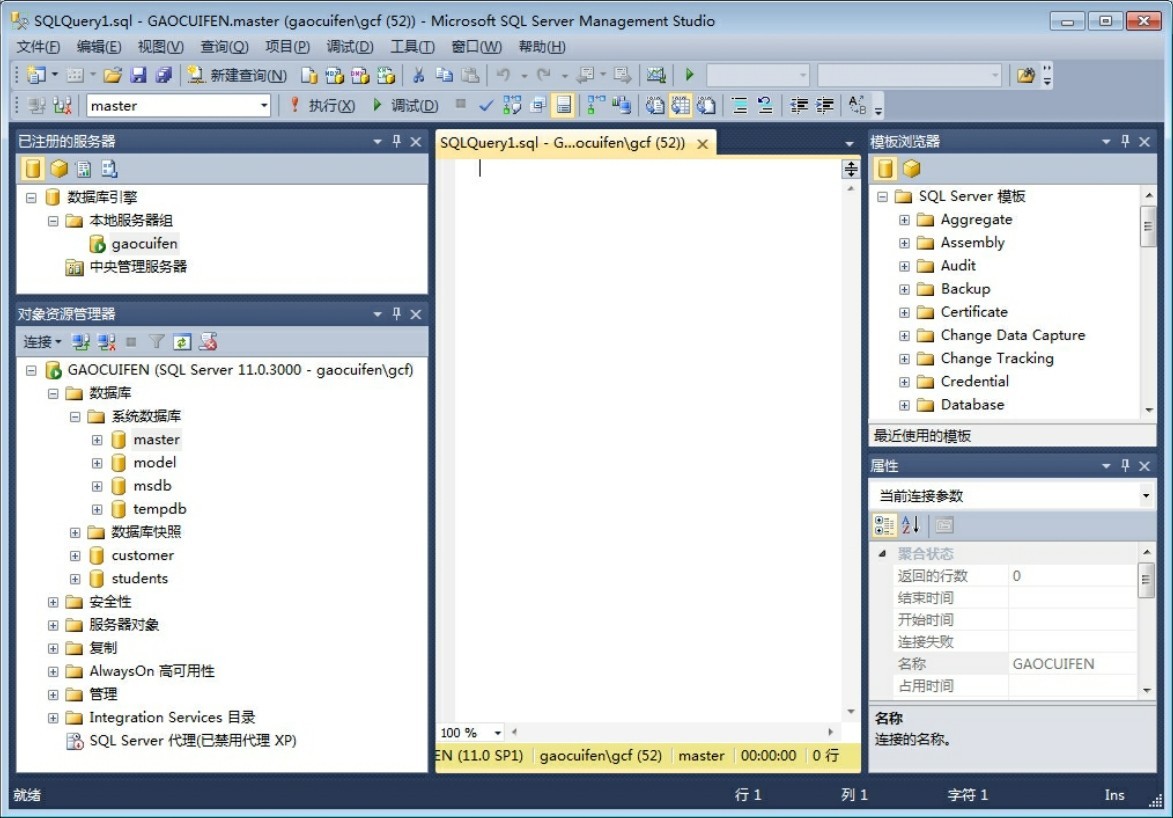Click the Change Connection icon
Viewport: 1173px width, 818px height.
pos(62,106)
